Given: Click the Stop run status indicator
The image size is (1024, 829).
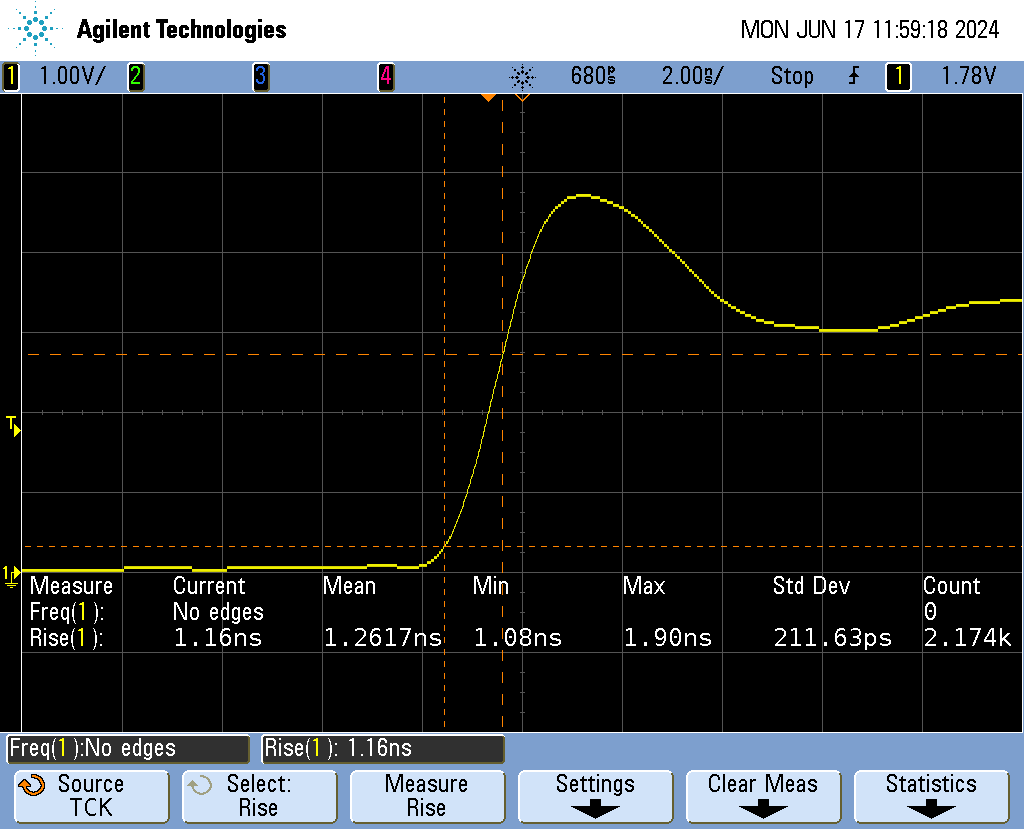Looking at the screenshot, I should click(791, 76).
